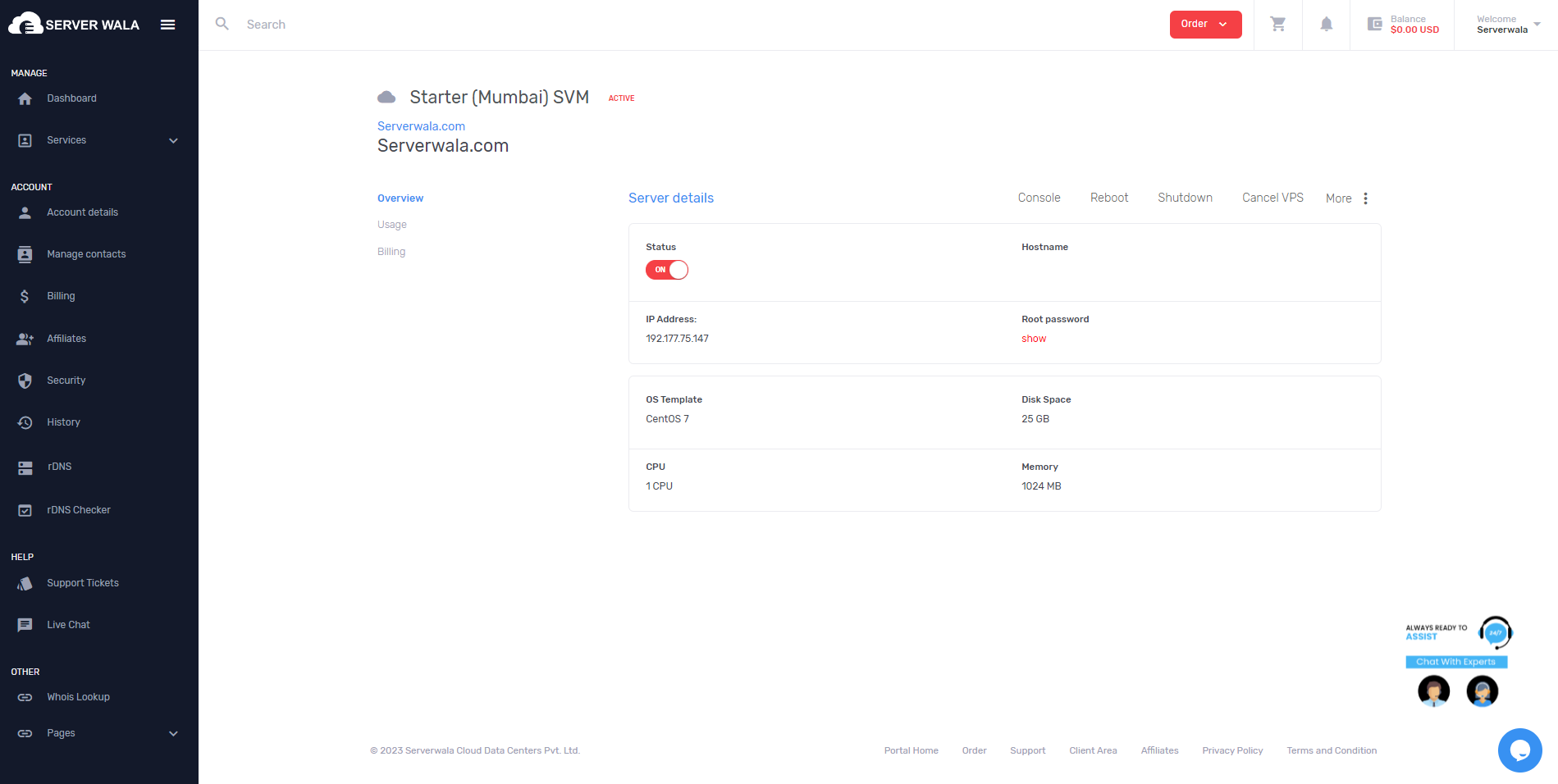
Task: Click the search magnifier icon
Action: (222, 24)
